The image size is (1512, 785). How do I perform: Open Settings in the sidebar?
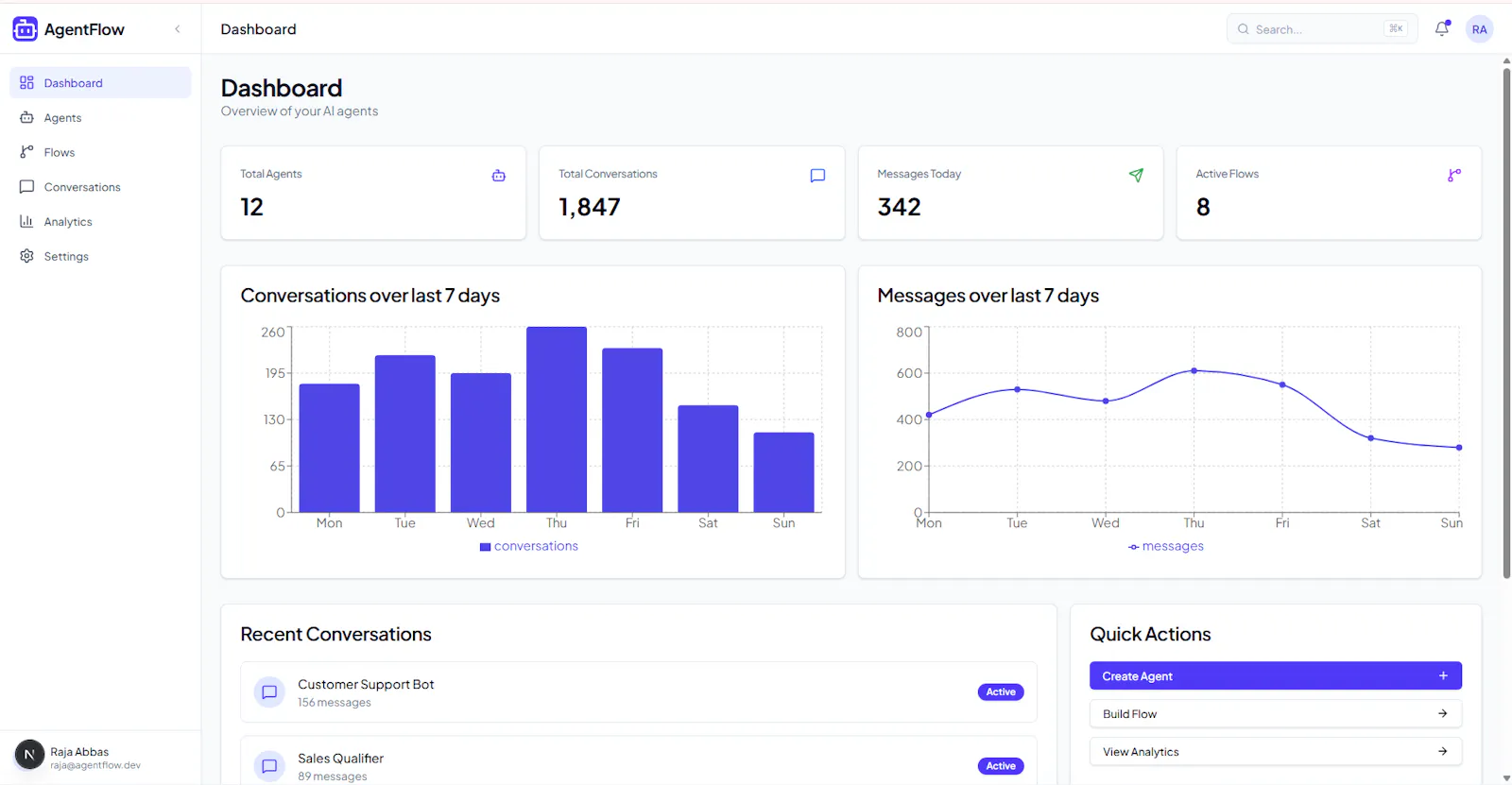click(100, 256)
